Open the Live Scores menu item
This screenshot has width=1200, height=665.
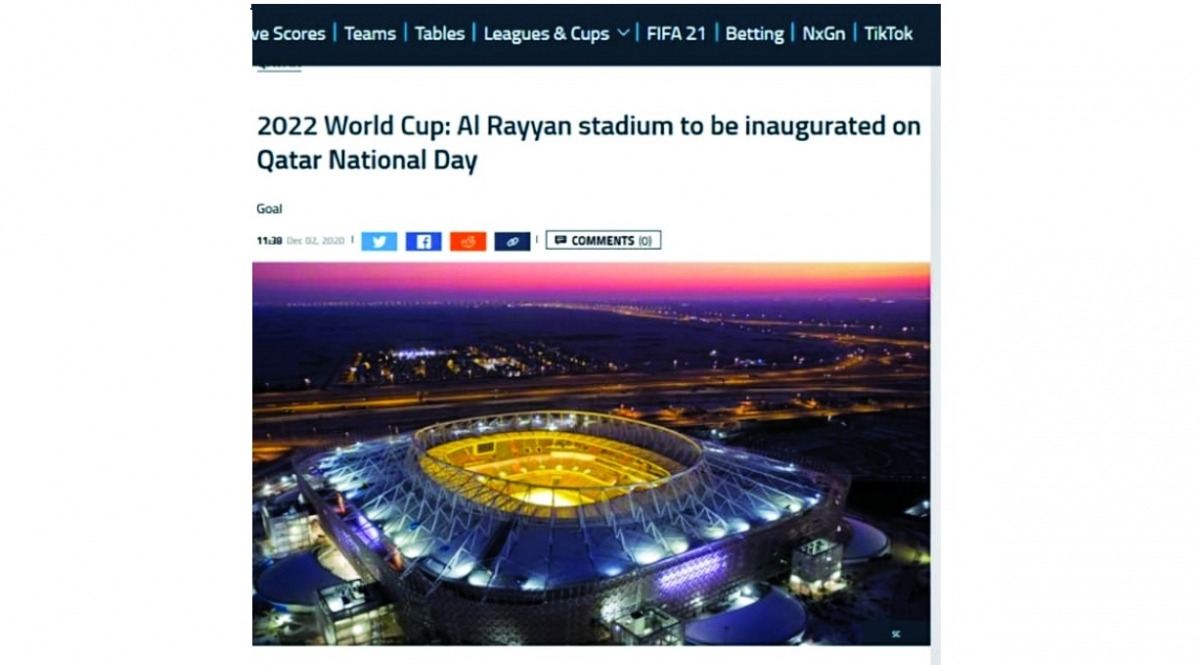point(289,34)
